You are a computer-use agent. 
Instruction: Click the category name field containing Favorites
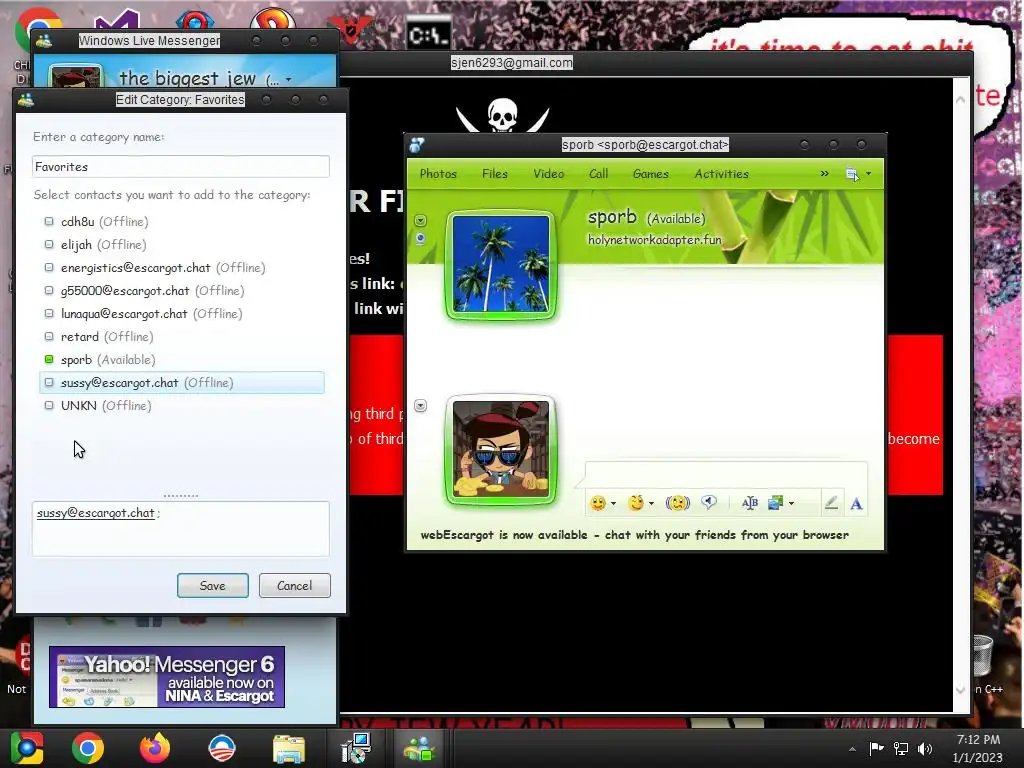pos(181,167)
